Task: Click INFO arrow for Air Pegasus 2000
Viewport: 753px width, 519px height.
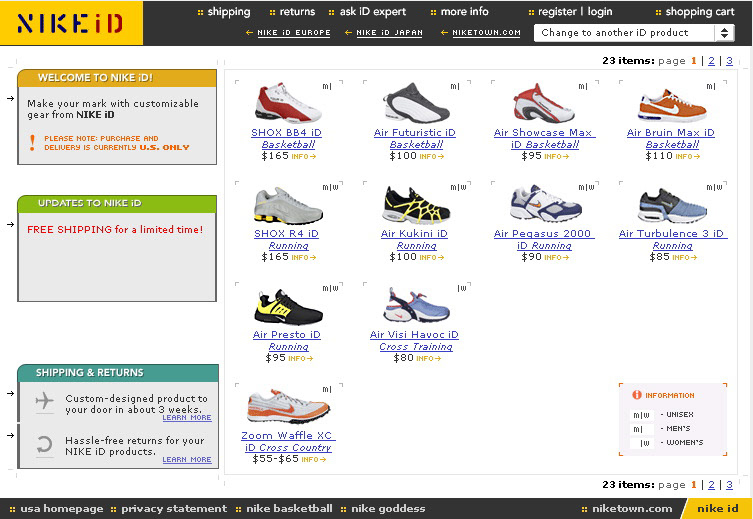Action: click(556, 257)
